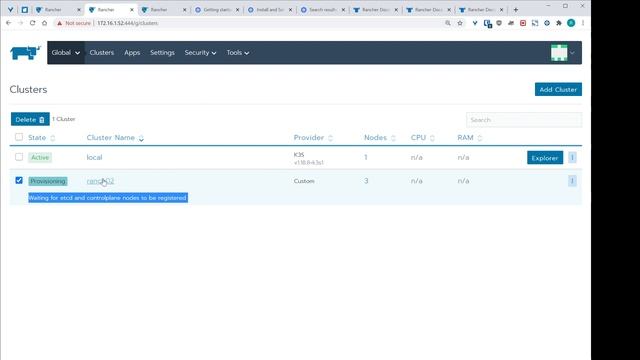Open the Provisioning cluster name link
Screen dimensions: 640x360
100,181
